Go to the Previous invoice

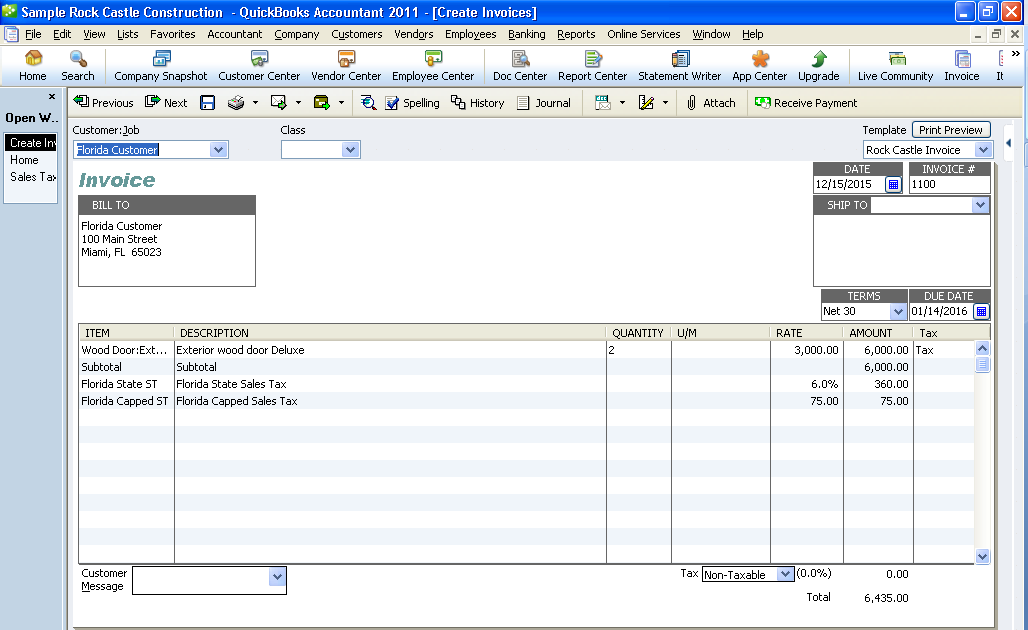[104, 102]
